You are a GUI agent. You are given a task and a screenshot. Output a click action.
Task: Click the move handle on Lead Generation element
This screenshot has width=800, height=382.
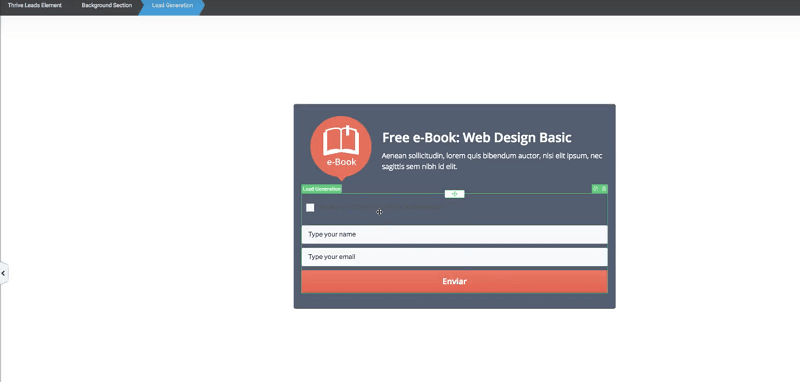point(455,194)
